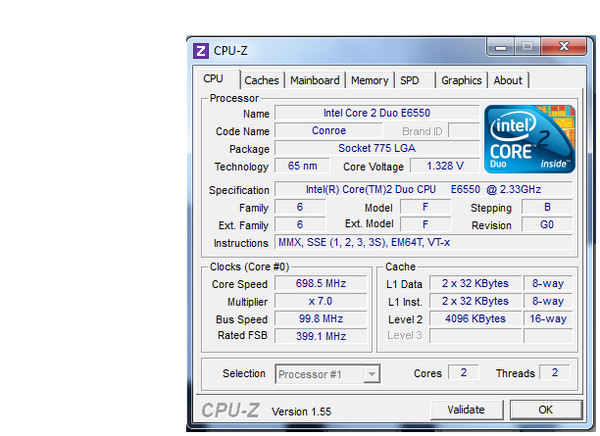The height and width of the screenshot is (436, 600).
Task: Show the Graphics tab
Action: [461, 80]
